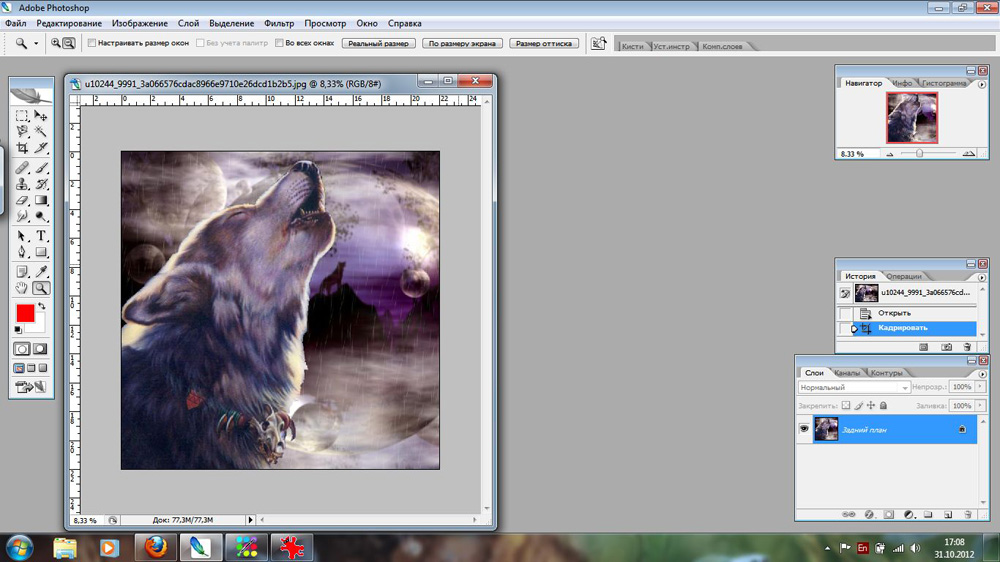
Task: Select the Move tool
Action: click(41, 115)
